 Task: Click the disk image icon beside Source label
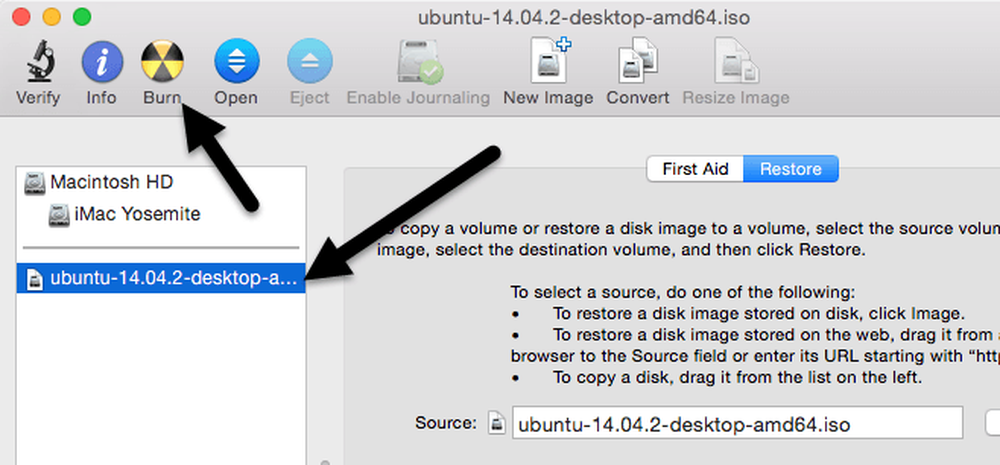[497, 423]
